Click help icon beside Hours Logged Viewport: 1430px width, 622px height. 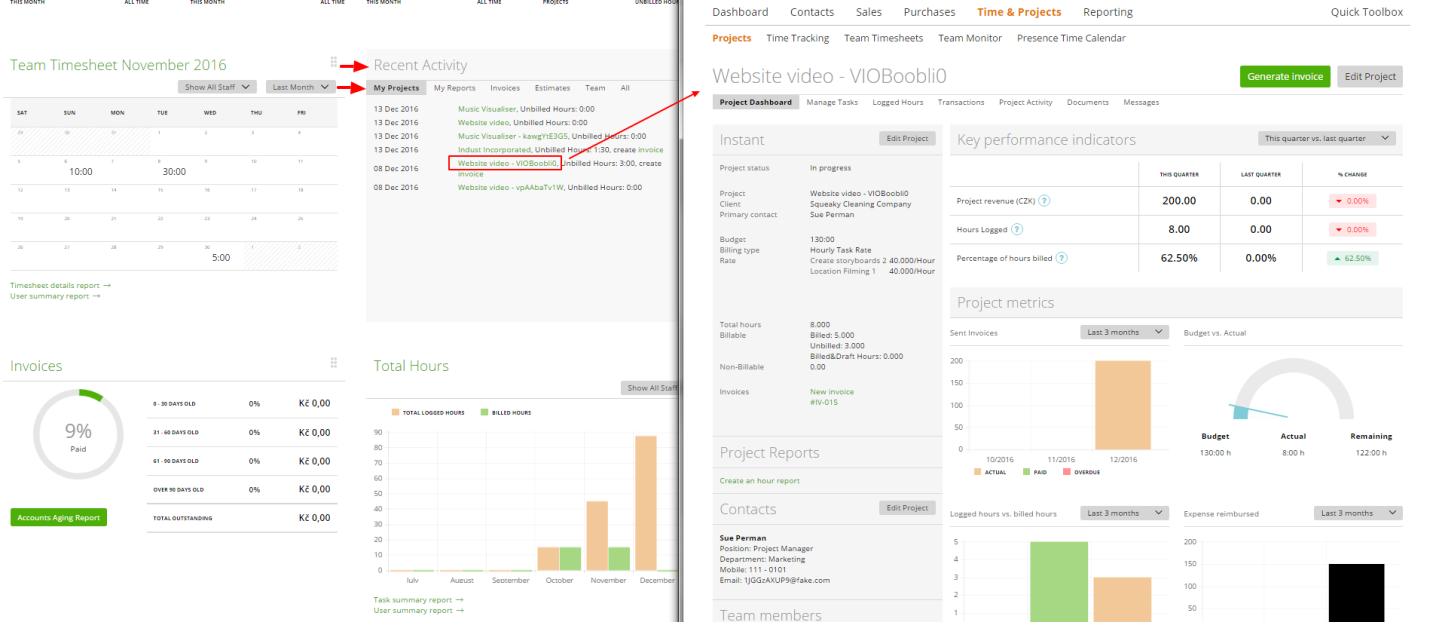tap(1016, 230)
